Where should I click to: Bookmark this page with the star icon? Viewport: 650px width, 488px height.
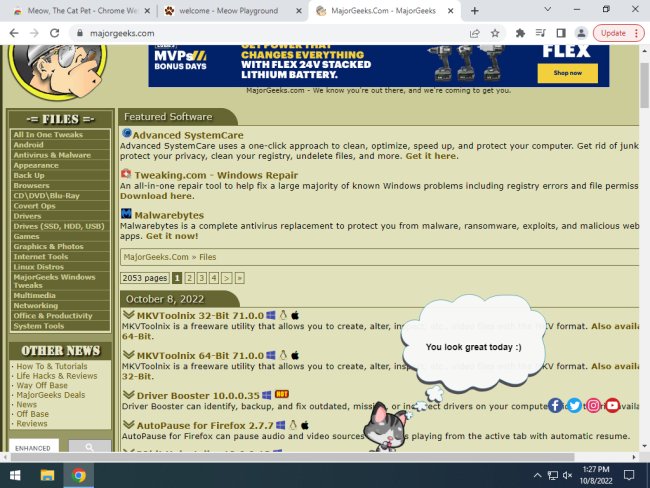tap(495, 33)
